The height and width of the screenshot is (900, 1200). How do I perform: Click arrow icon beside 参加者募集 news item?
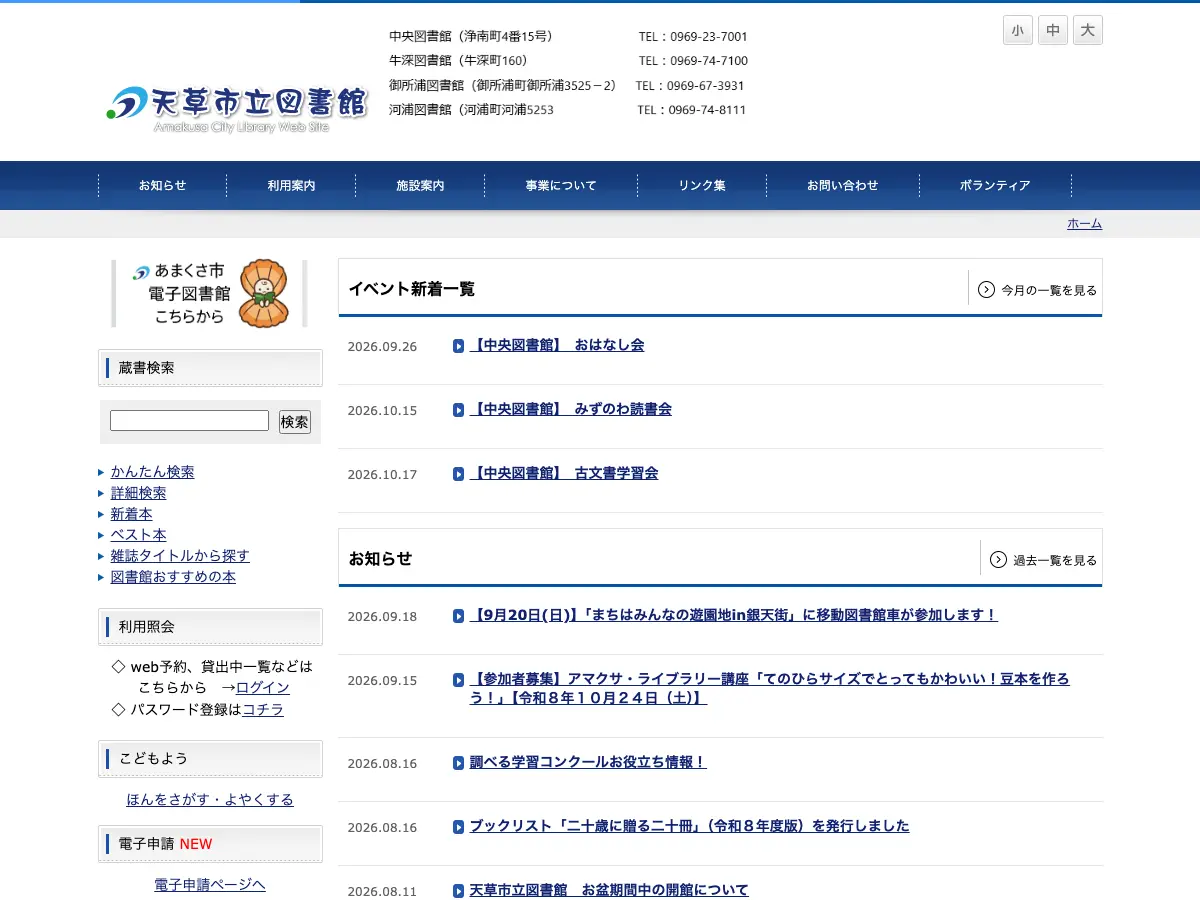click(459, 680)
